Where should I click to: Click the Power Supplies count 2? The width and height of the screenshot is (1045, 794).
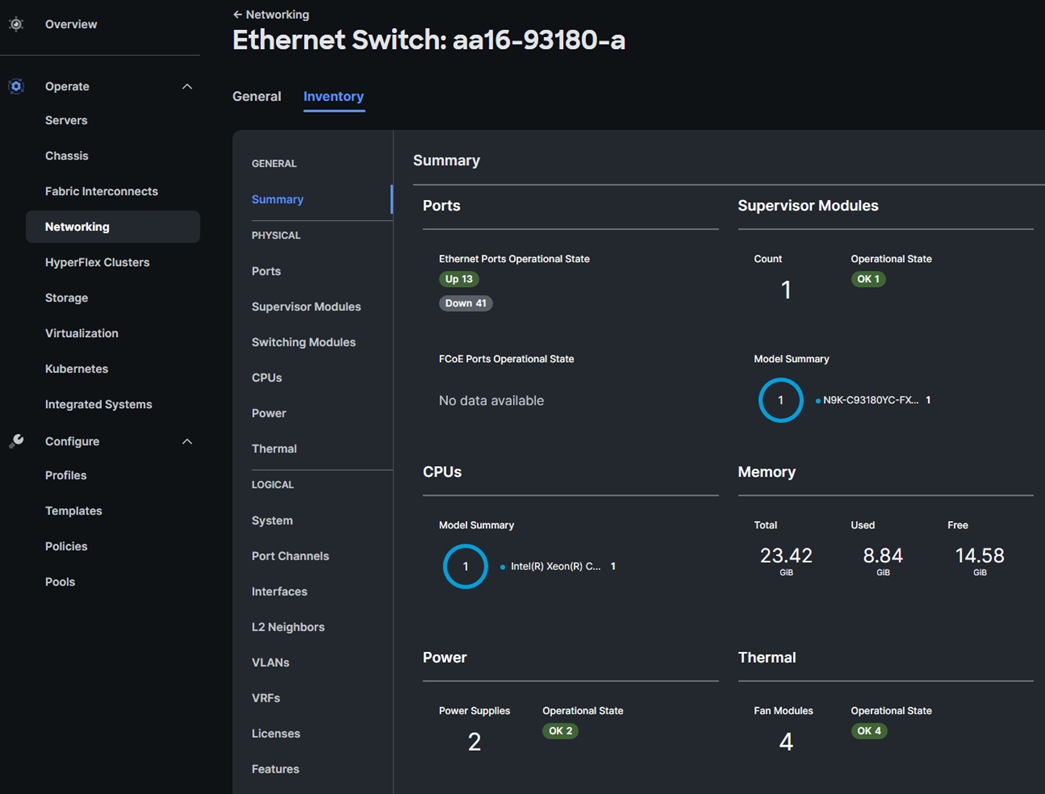(x=474, y=742)
